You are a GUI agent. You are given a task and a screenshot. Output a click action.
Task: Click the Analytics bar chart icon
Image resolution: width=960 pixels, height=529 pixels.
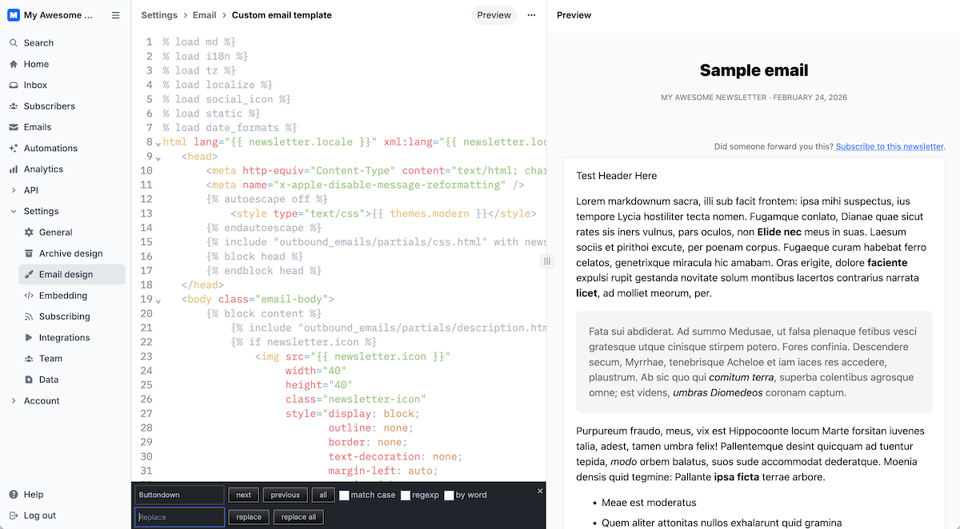coord(14,169)
